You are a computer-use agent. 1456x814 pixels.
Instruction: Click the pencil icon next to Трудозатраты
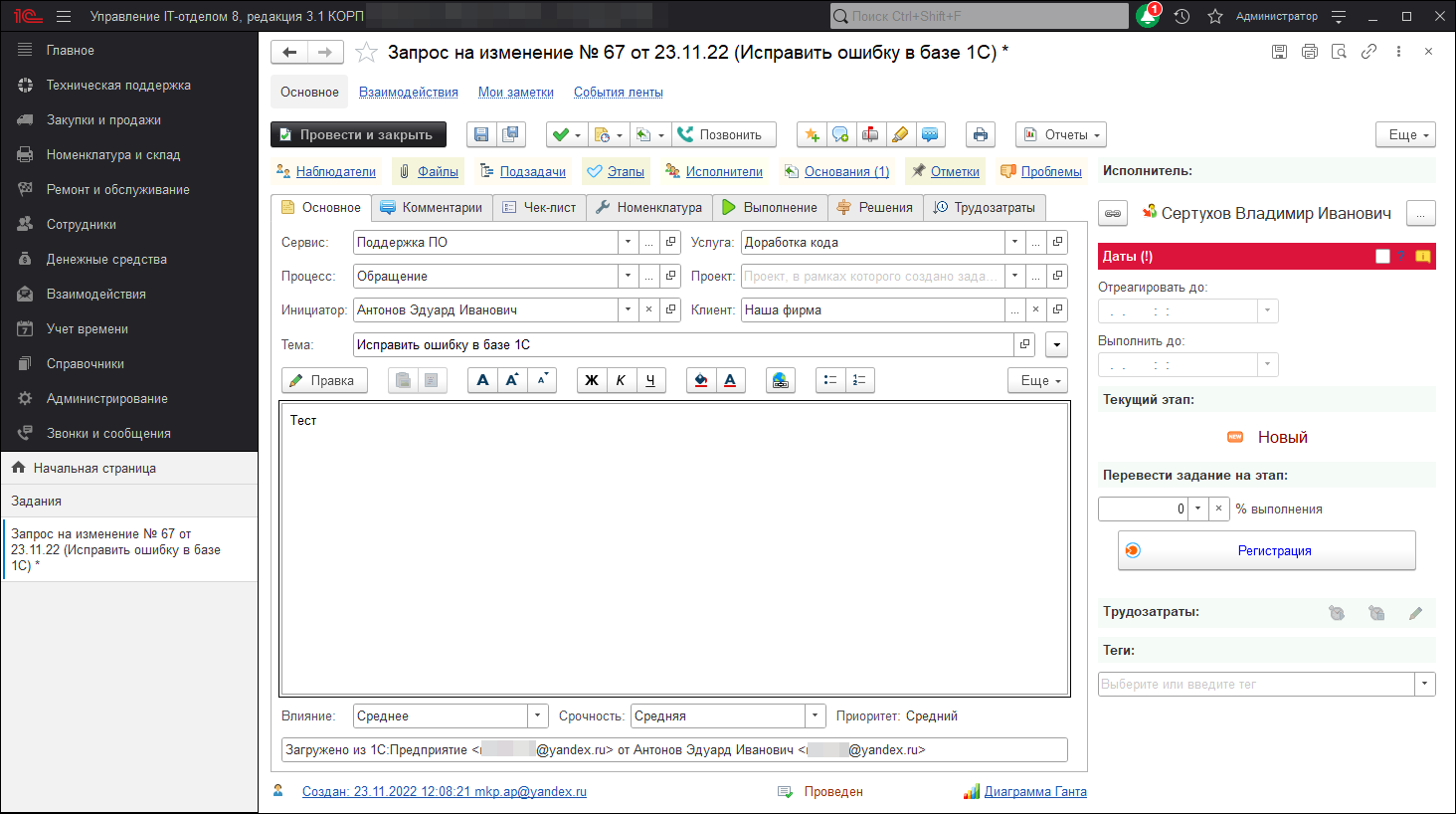pyautogui.click(x=1415, y=613)
